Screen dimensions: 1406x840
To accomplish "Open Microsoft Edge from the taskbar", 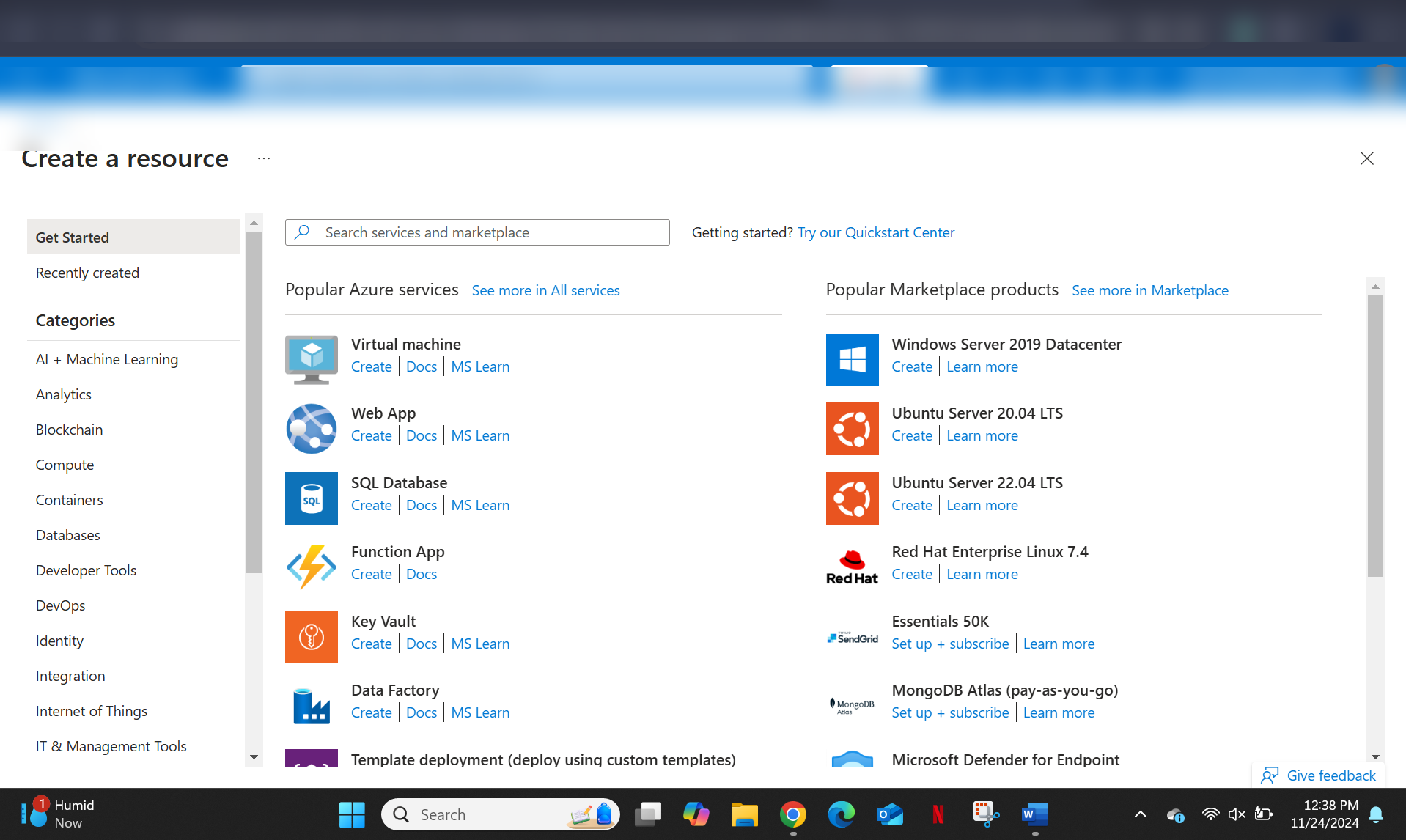I will (842, 814).
